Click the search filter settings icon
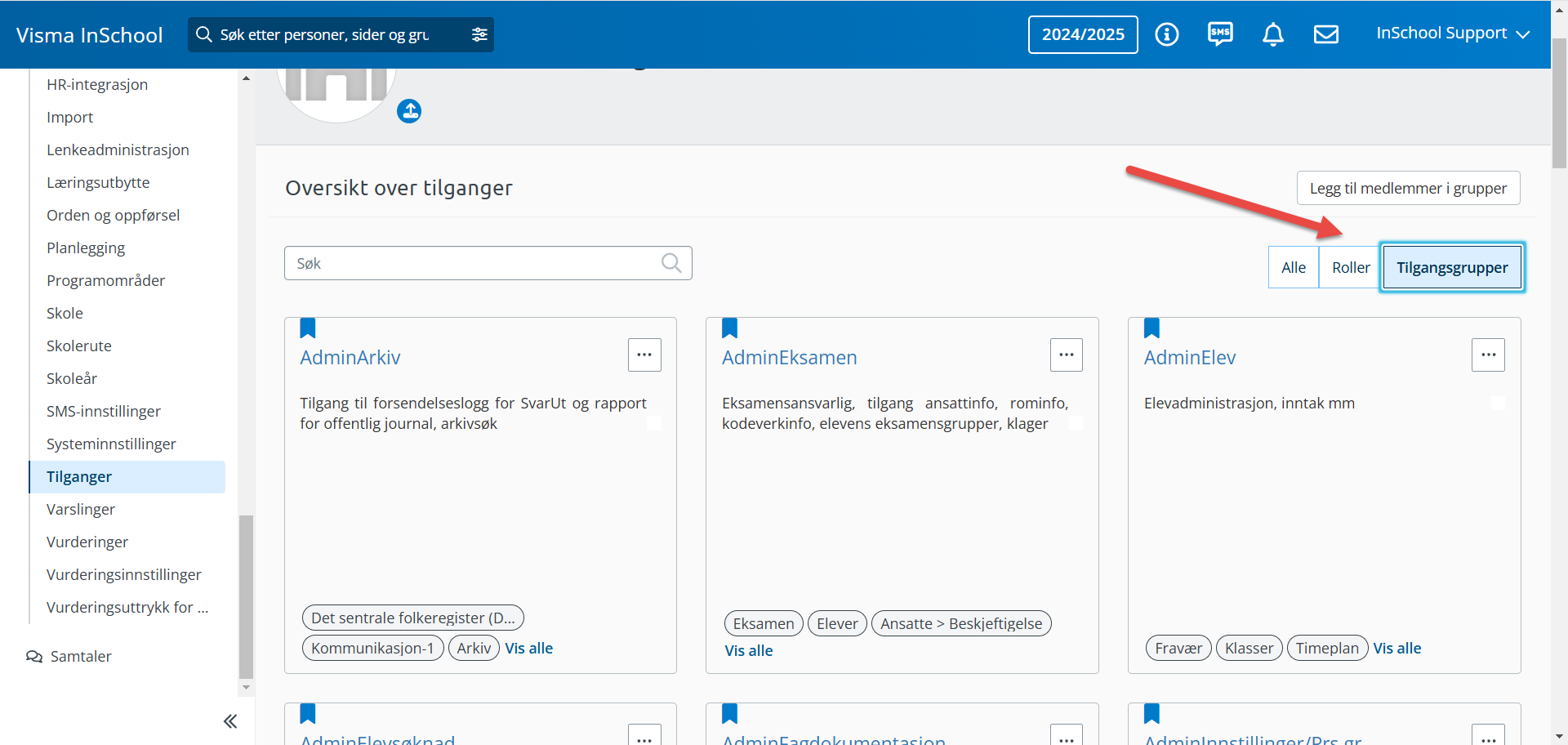This screenshot has height=745, width=1568. coord(479,34)
